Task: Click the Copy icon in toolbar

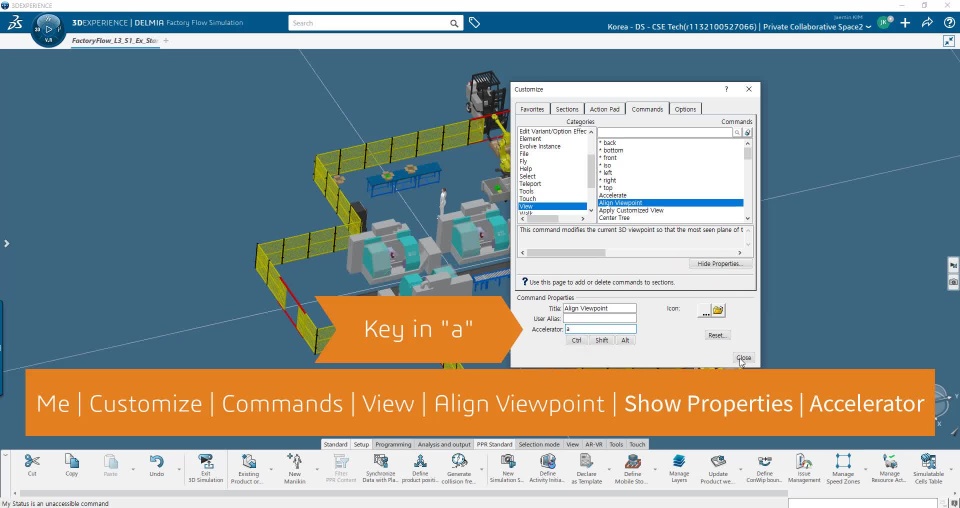Action: (72, 461)
